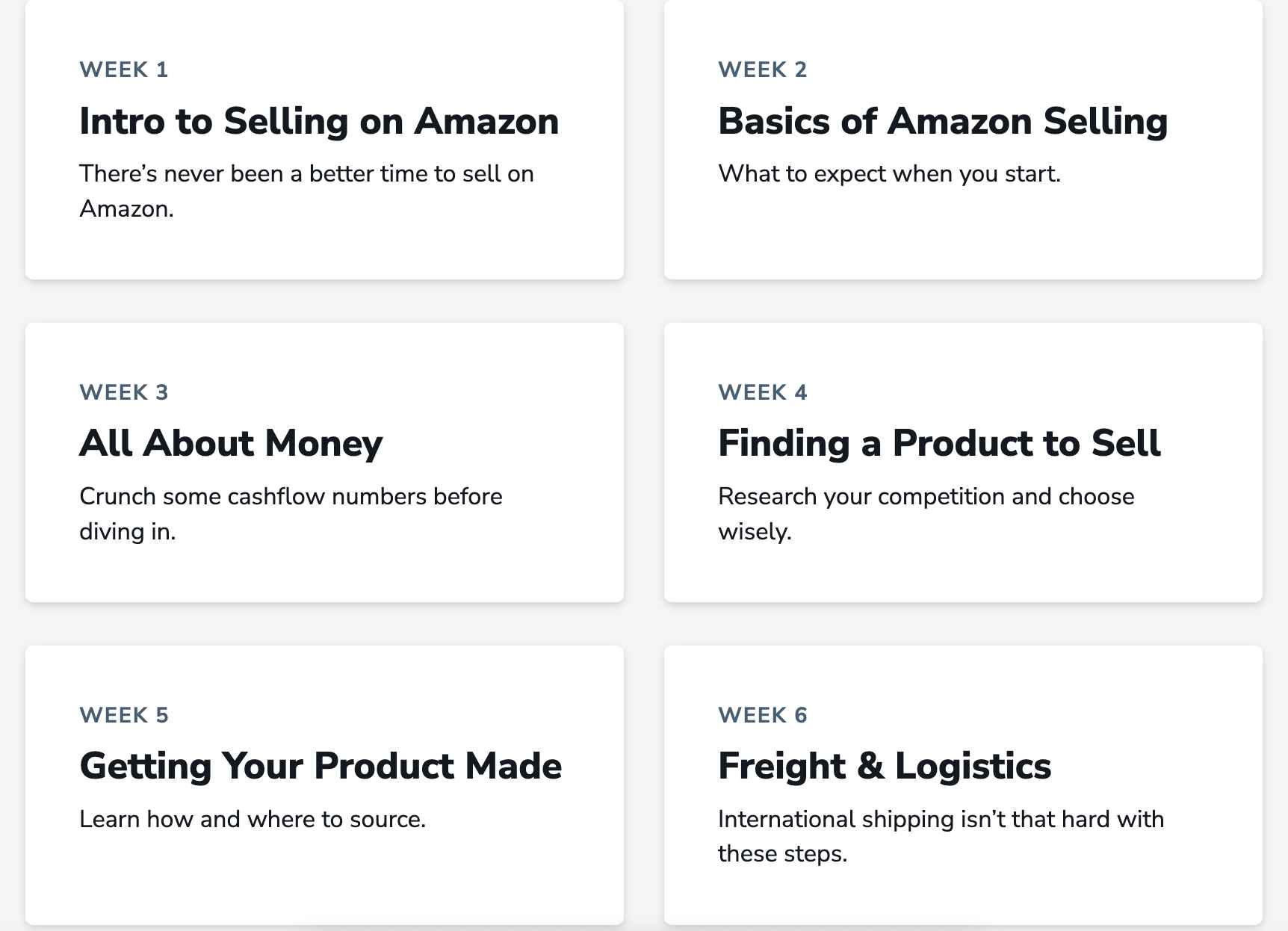Click the WEEK 4 label
Viewport: 1288px width, 931px height.
point(763,392)
